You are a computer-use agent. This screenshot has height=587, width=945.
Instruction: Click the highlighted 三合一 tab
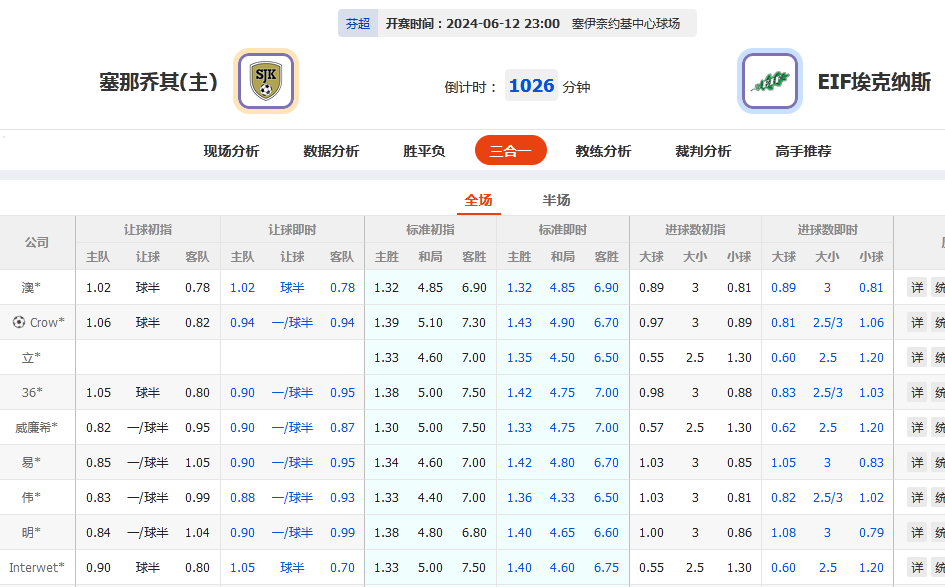510,150
